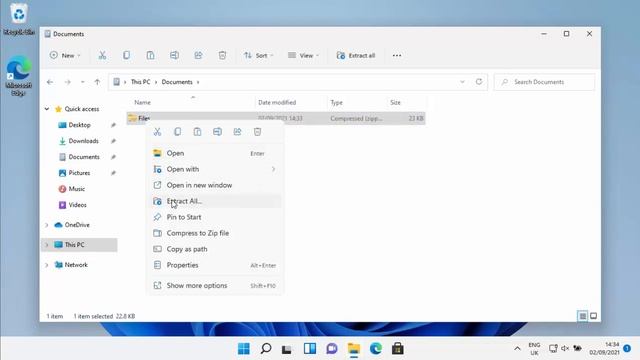Open the New dropdown
The width and height of the screenshot is (640, 360).
[x=65, y=56]
